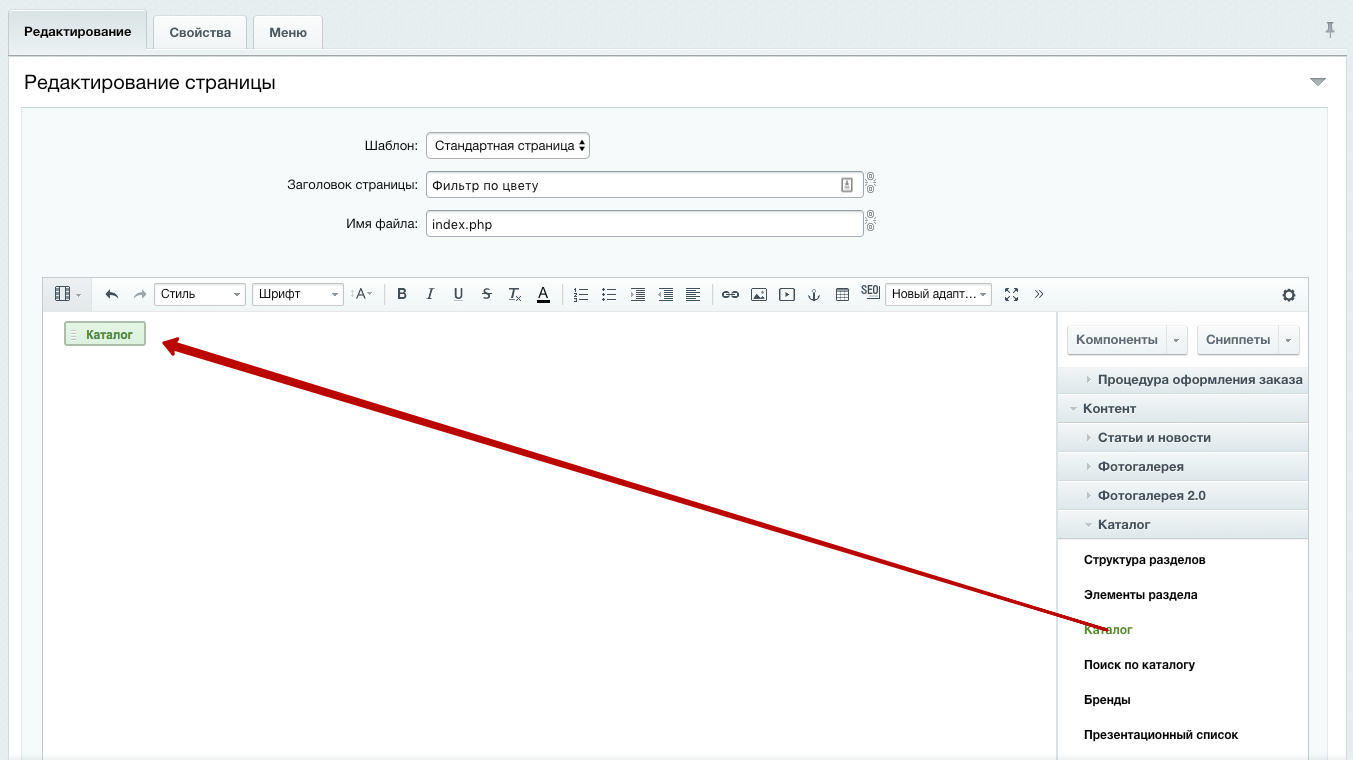The image size is (1353, 760).
Task: Click the link icon beside the file name field
Action: (871, 222)
